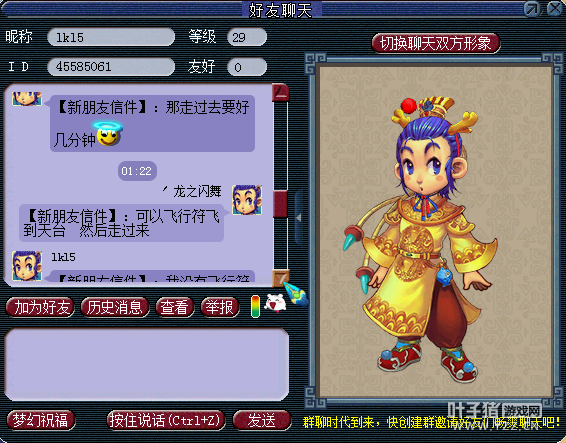The width and height of the screenshot is (566, 443).
Task: Toggle 切换聊天双方形象 character display
Action: [436, 43]
